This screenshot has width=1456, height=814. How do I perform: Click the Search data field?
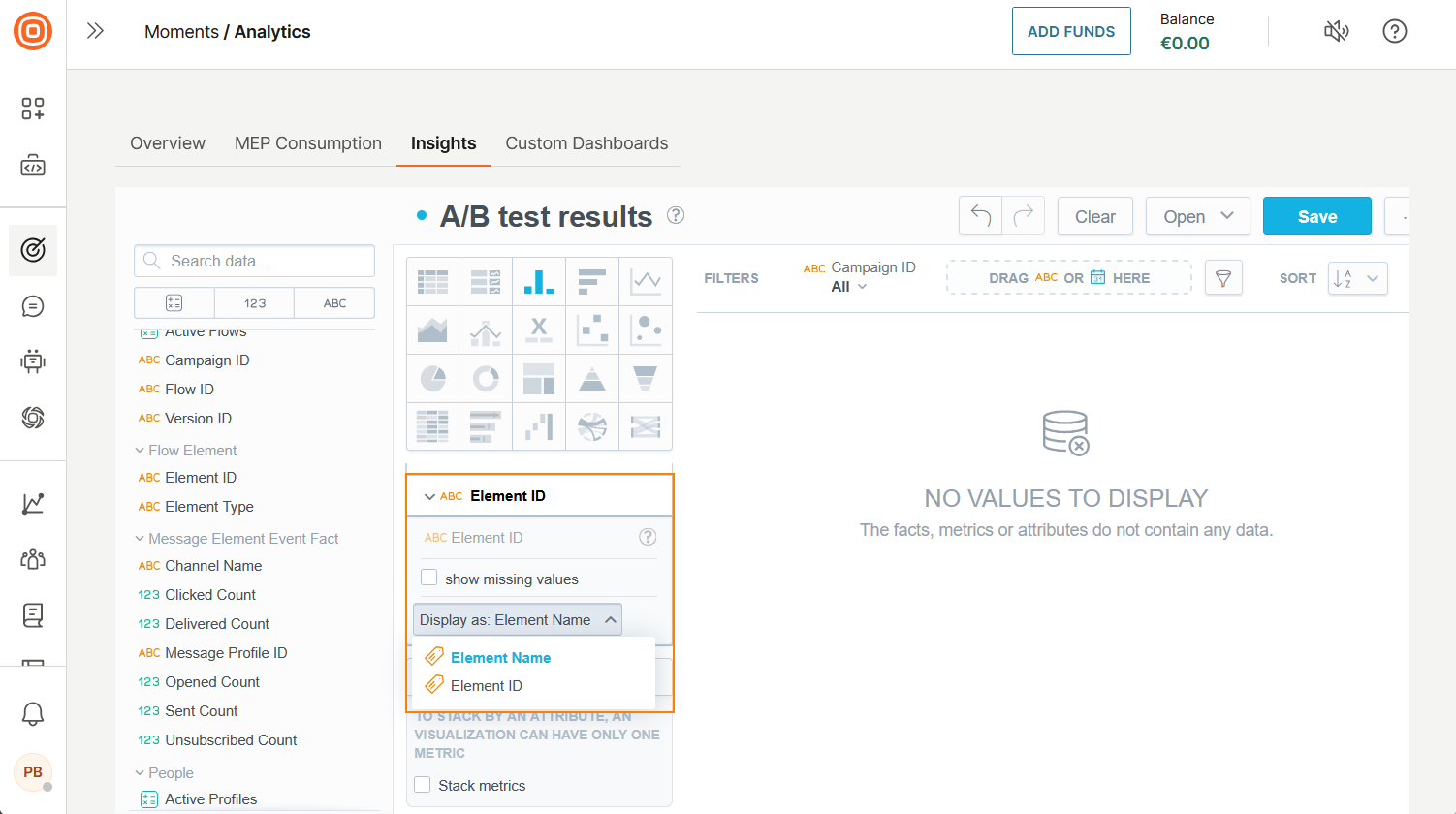coord(254,261)
